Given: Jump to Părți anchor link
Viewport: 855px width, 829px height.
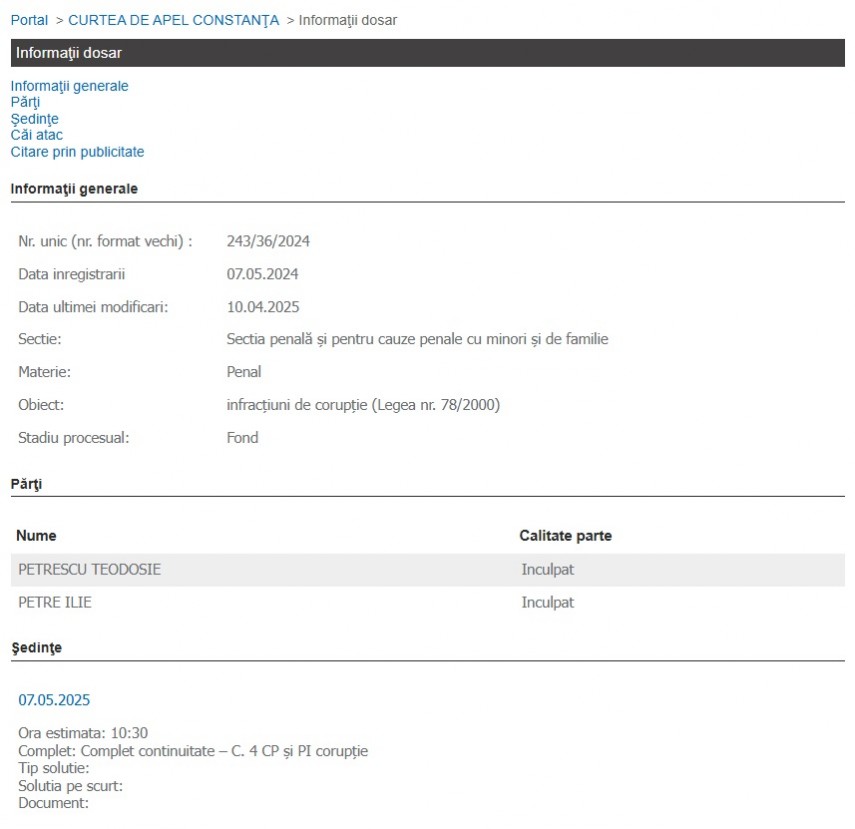Looking at the screenshot, I should (25, 103).
